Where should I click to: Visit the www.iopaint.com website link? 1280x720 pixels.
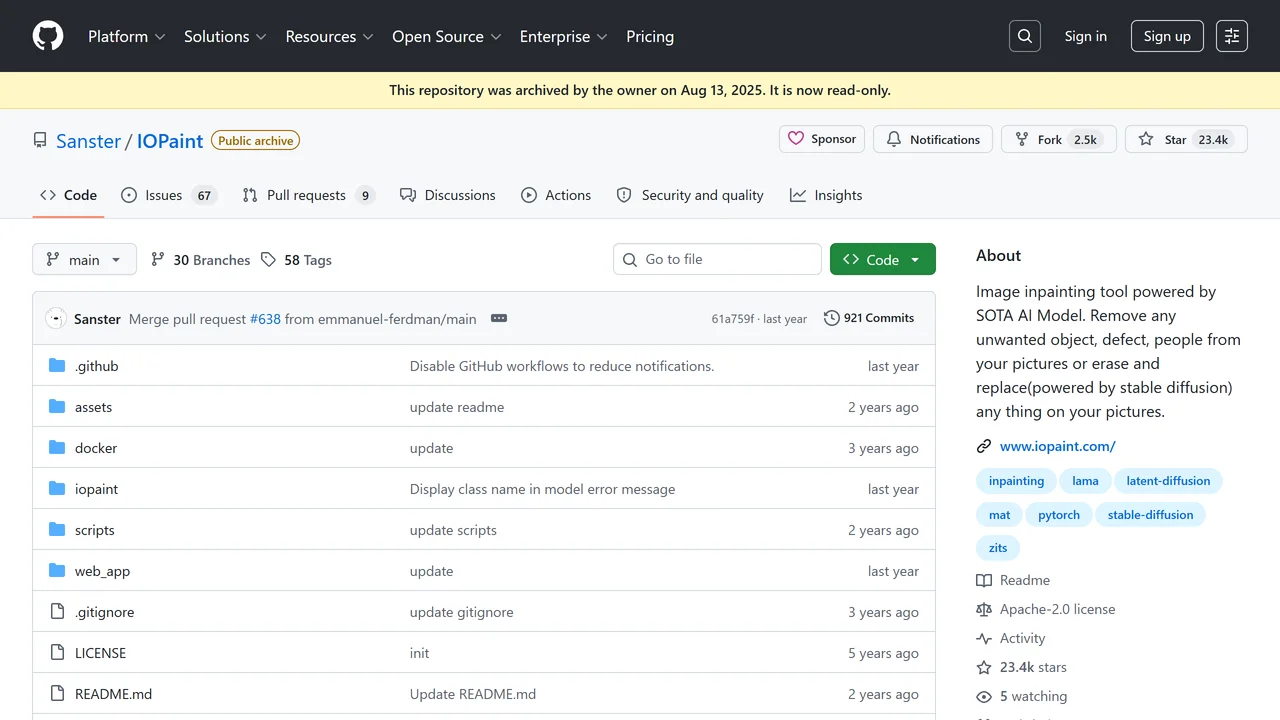(x=1058, y=446)
